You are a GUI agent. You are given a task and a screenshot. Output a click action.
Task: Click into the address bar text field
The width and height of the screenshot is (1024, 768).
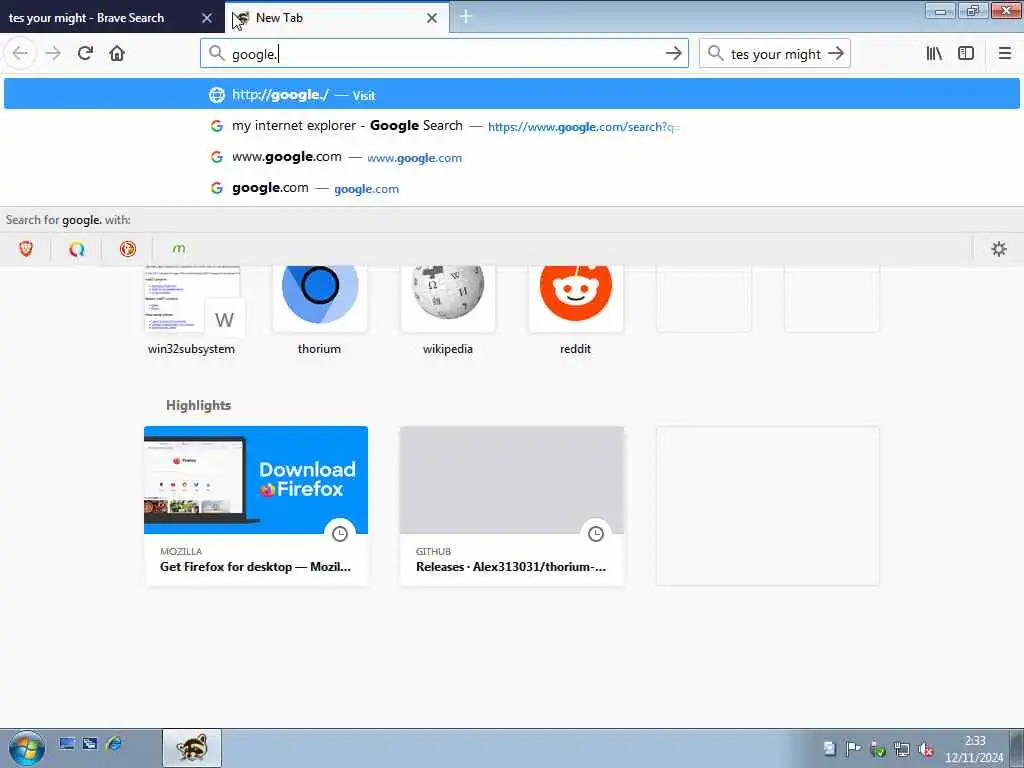coord(444,54)
